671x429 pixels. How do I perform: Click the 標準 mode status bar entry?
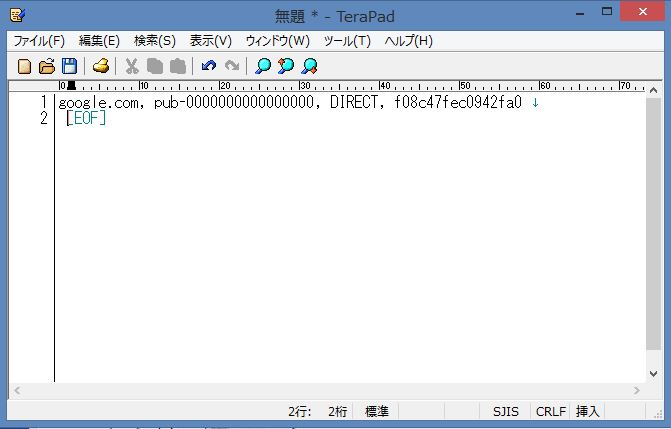(x=377, y=412)
